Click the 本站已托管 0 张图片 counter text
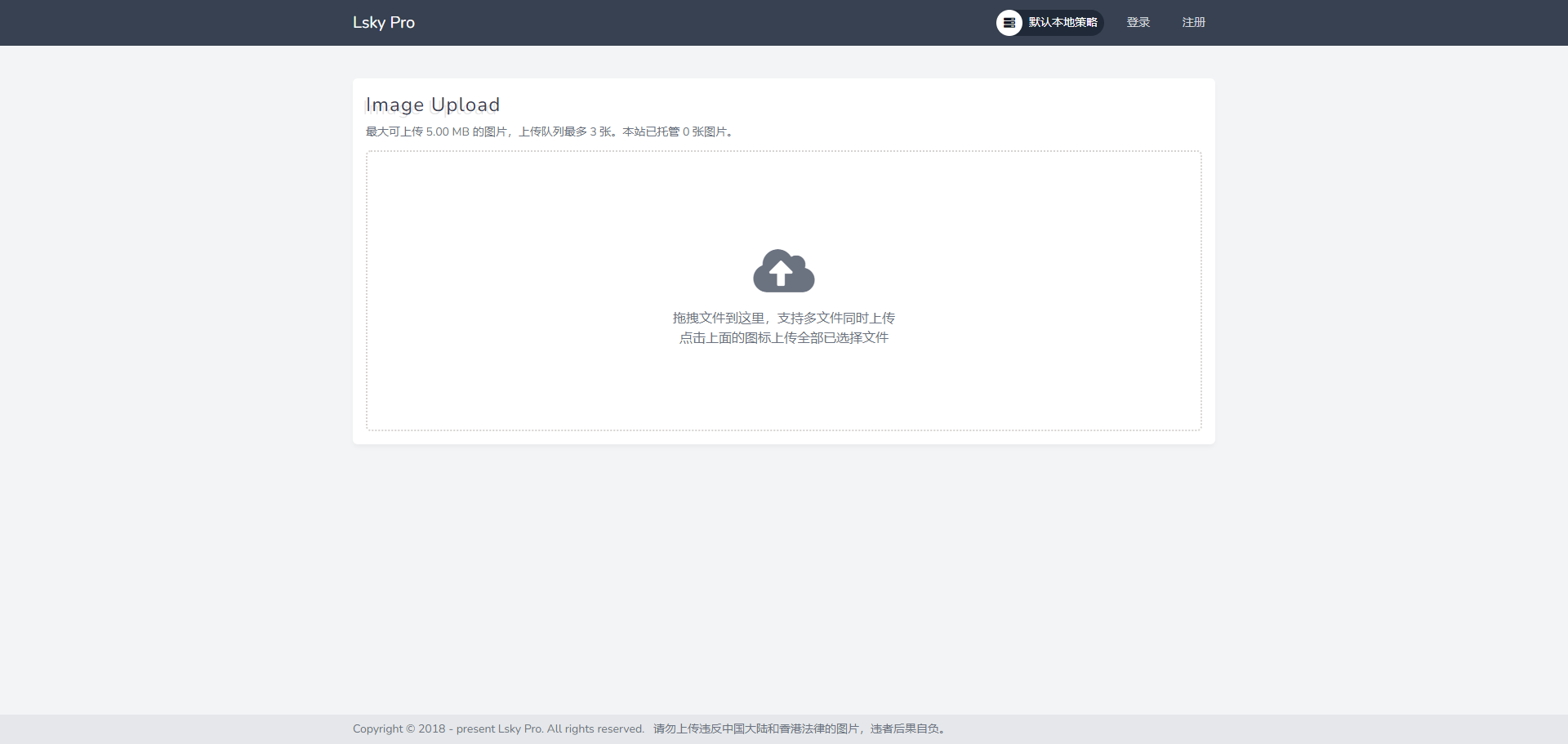The width and height of the screenshot is (1568, 744). click(x=676, y=131)
